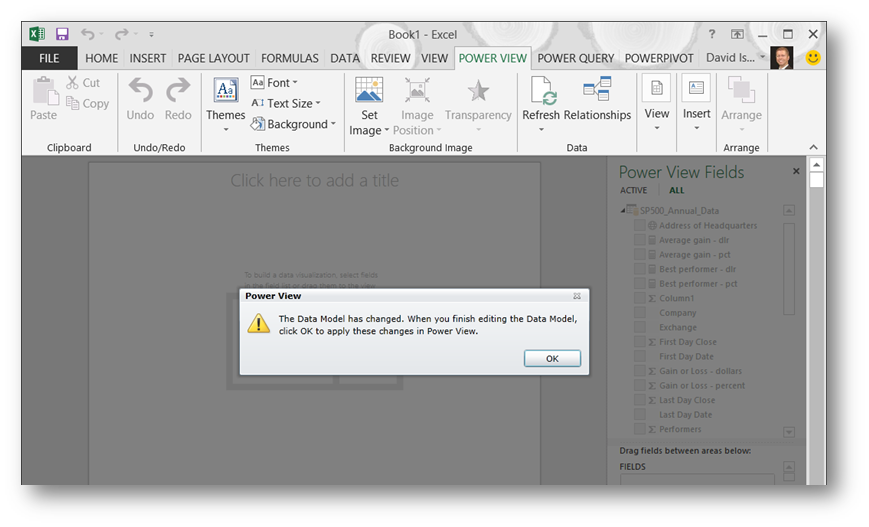The image size is (869, 527).
Task: Open the View group dropdown
Action: click(657, 104)
